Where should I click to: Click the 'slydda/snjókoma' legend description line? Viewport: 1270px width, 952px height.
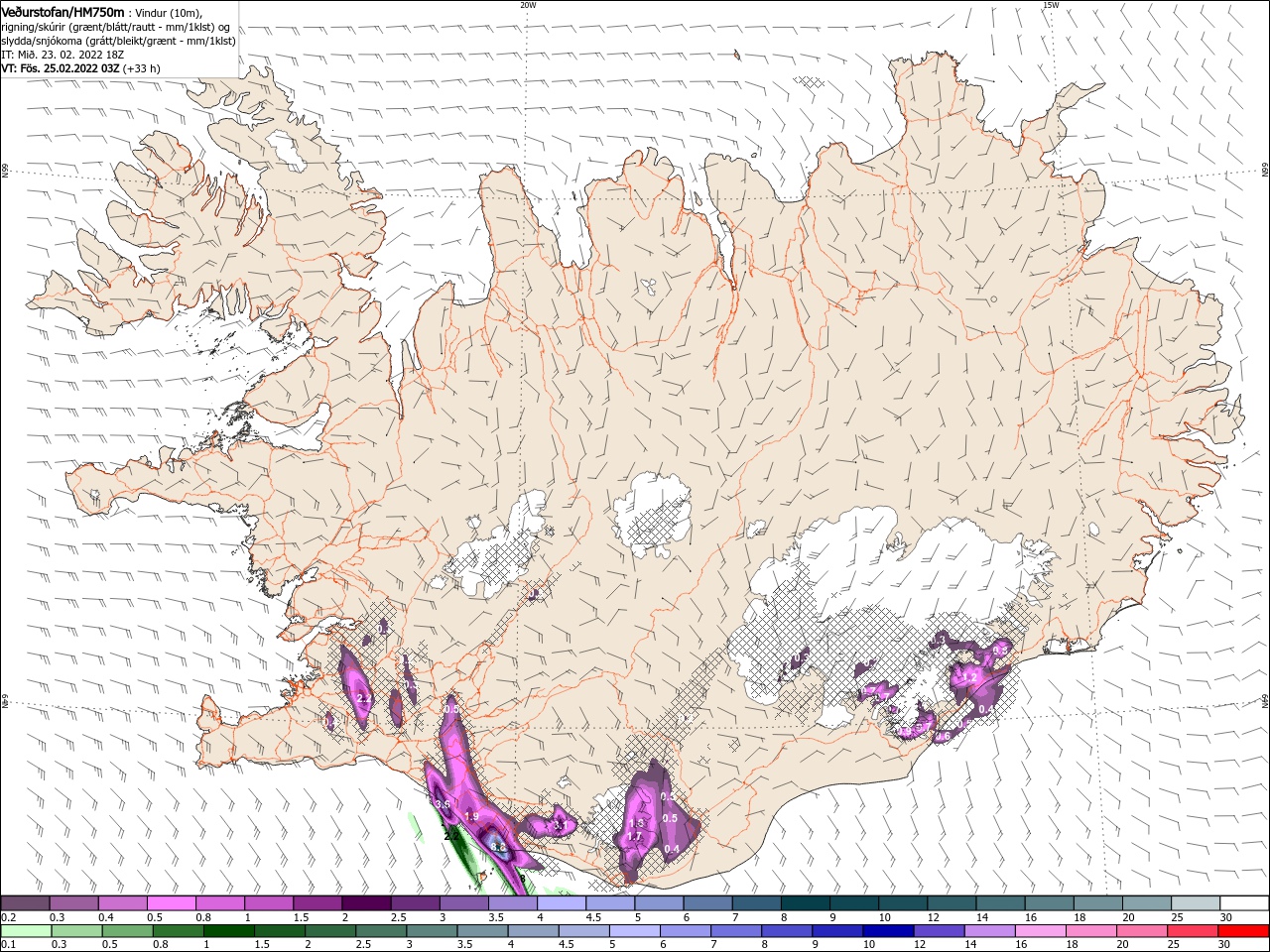[x=119, y=41]
